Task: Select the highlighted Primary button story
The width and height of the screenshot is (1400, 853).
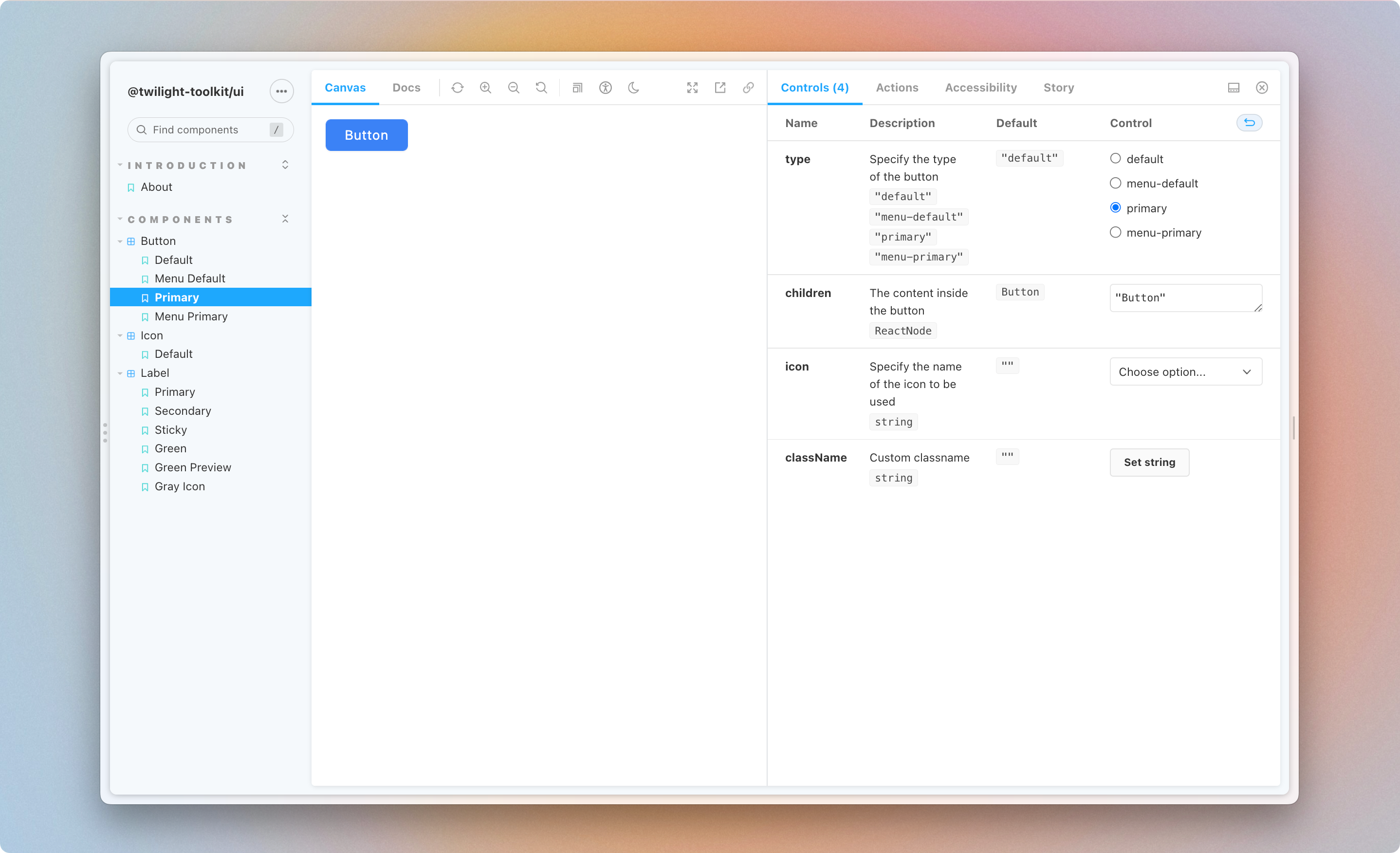Action: [211, 297]
